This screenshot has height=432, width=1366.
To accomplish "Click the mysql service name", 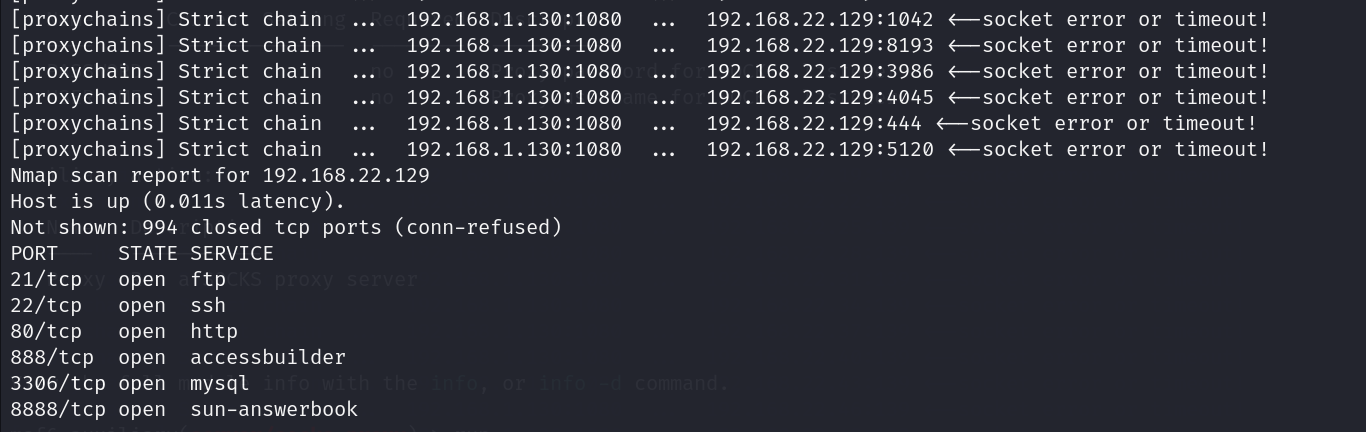I will [x=220, y=383].
